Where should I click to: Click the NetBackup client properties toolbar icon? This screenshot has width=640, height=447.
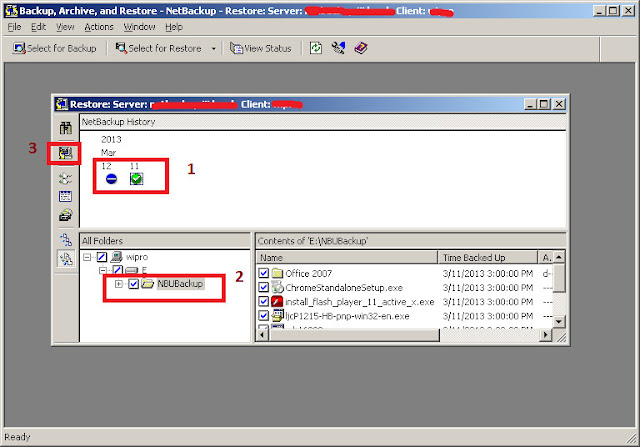coord(338,48)
